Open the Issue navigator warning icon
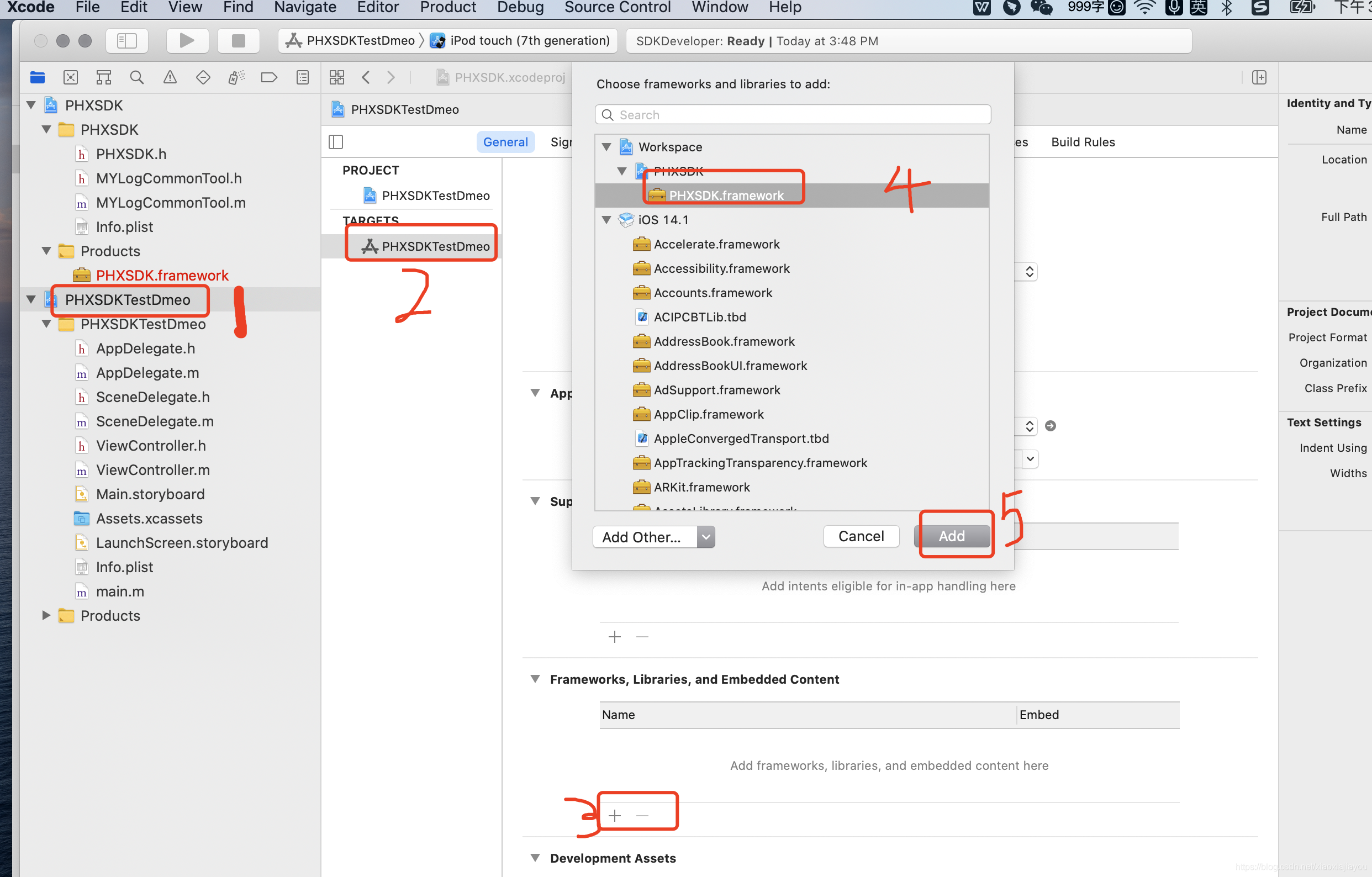Viewport: 1372px width, 877px height. point(170,77)
